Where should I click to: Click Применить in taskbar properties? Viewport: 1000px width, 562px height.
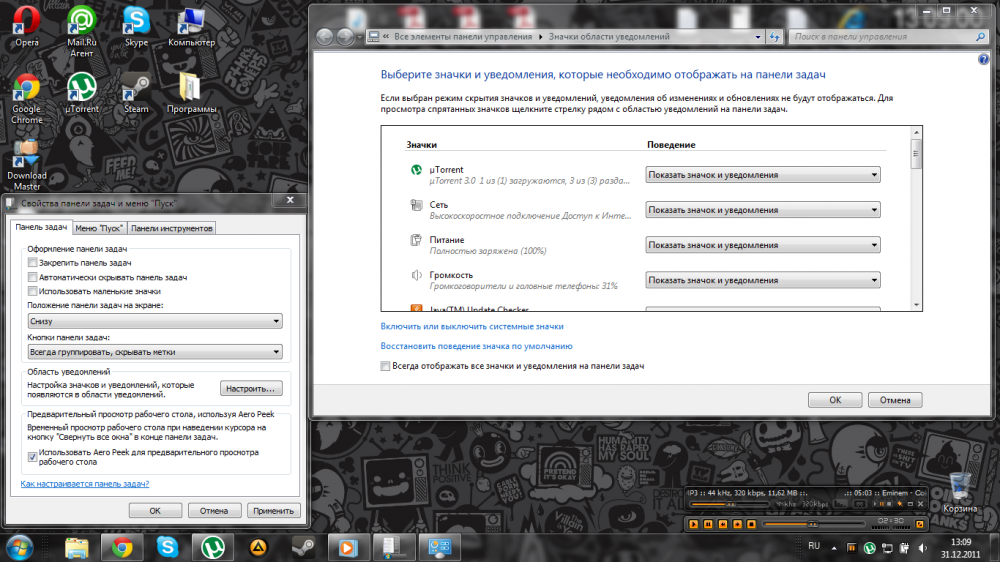pos(273,511)
